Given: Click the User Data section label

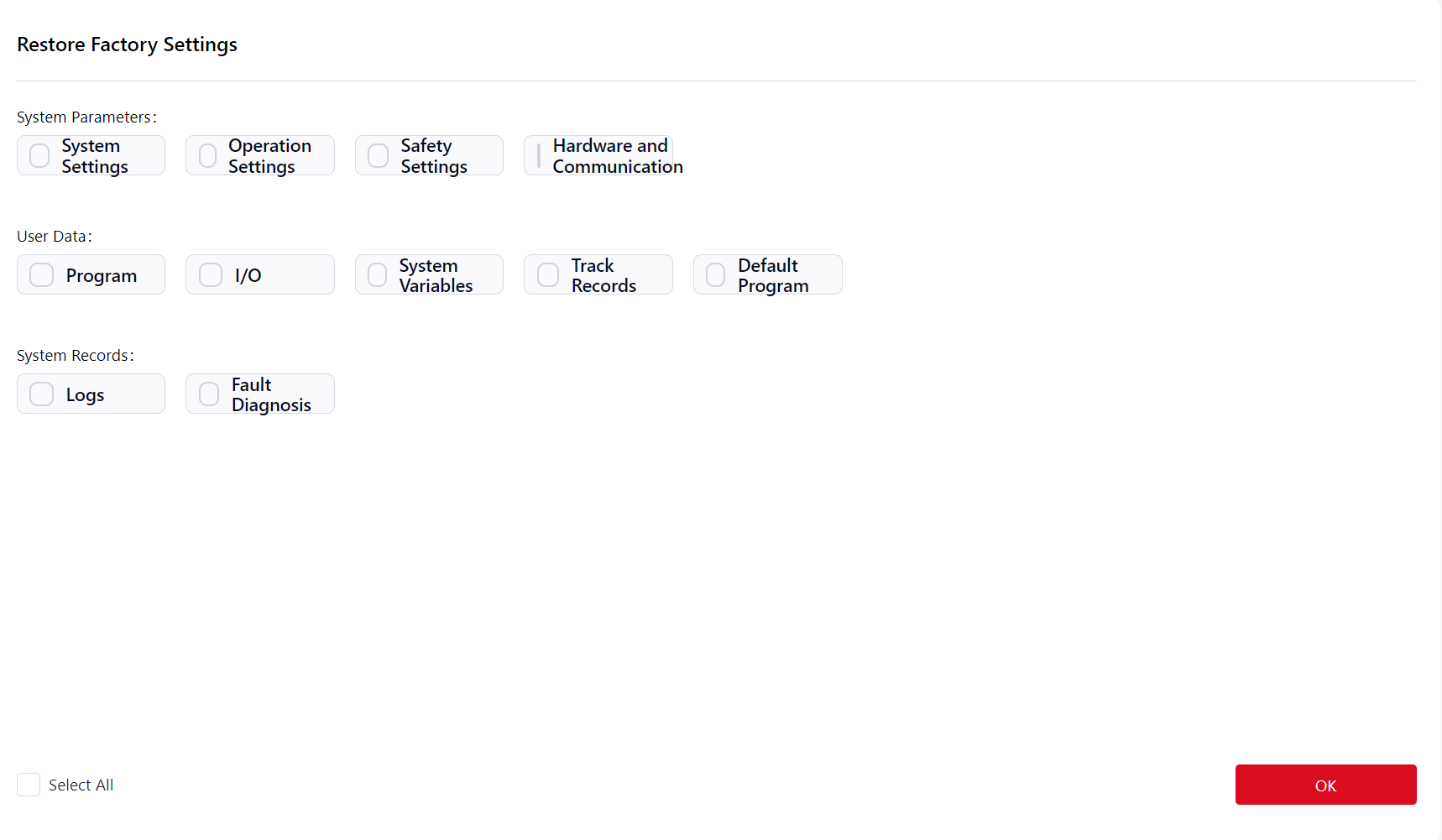Looking at the screenshot, I should point(54,237).
